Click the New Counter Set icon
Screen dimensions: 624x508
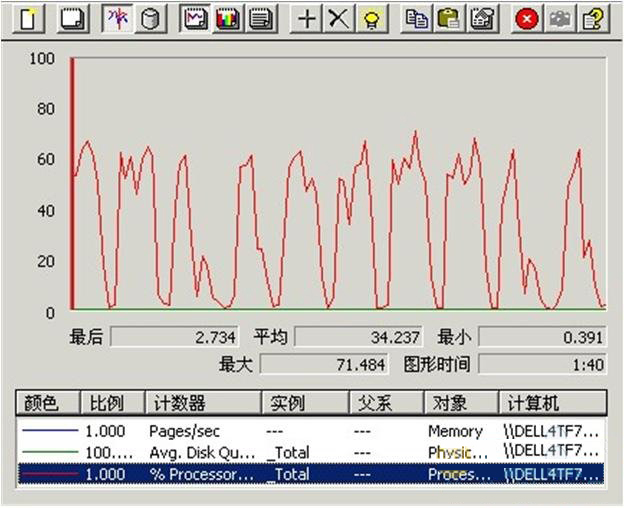click(28, 19)
